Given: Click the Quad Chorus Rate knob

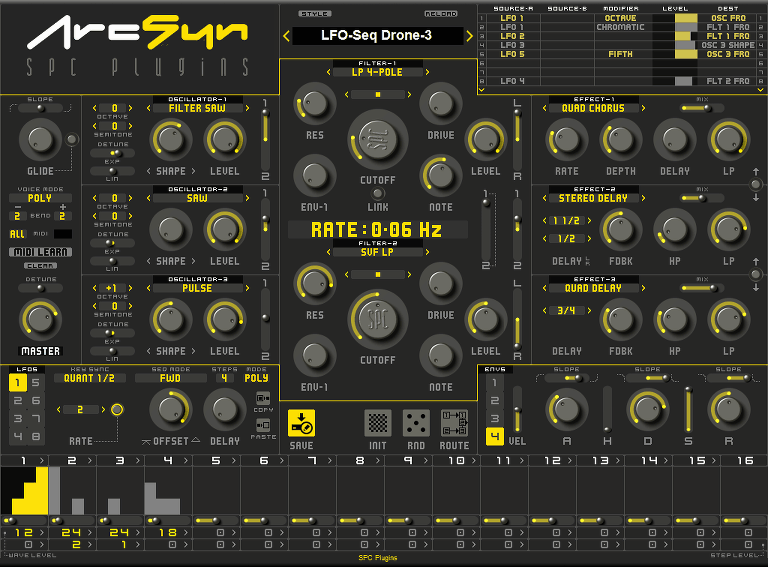Looking at the screenshot, I should click(567, 140).
